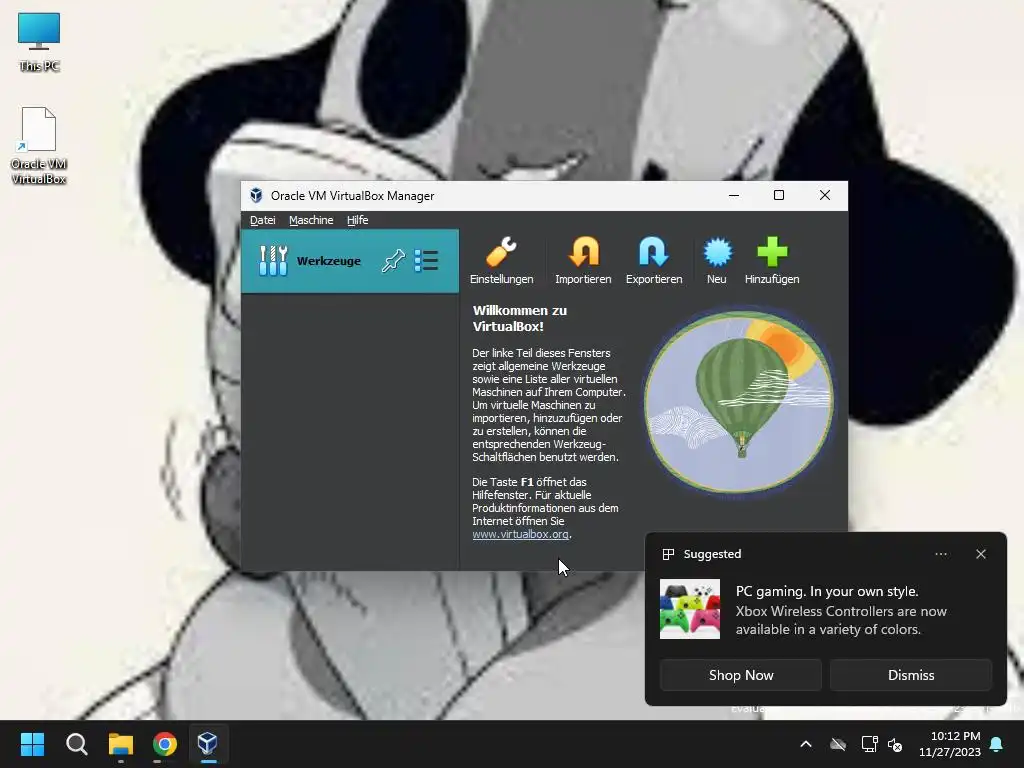The height and width of the screenshot is (768, 1024).
Task: Create new VM with Neu icon
Action: pyautogui.click(x=716, y=260)
